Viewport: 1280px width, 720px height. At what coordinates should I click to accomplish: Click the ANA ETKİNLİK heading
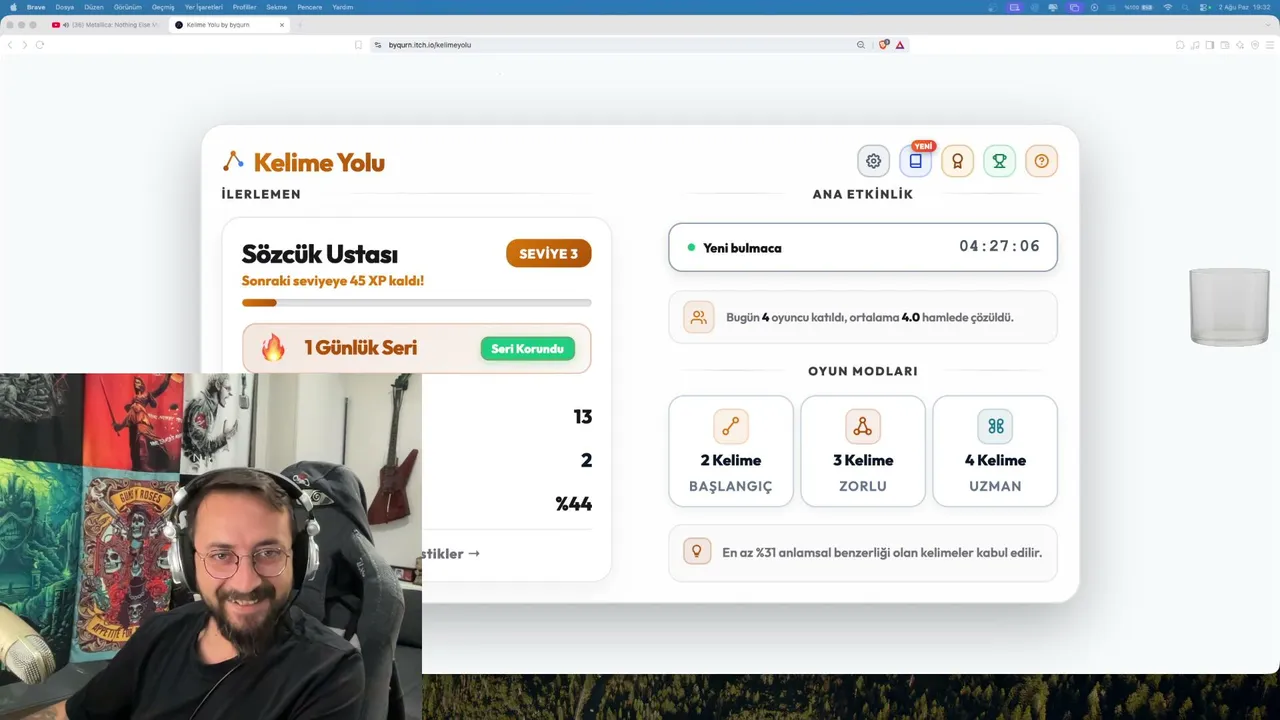863,194
